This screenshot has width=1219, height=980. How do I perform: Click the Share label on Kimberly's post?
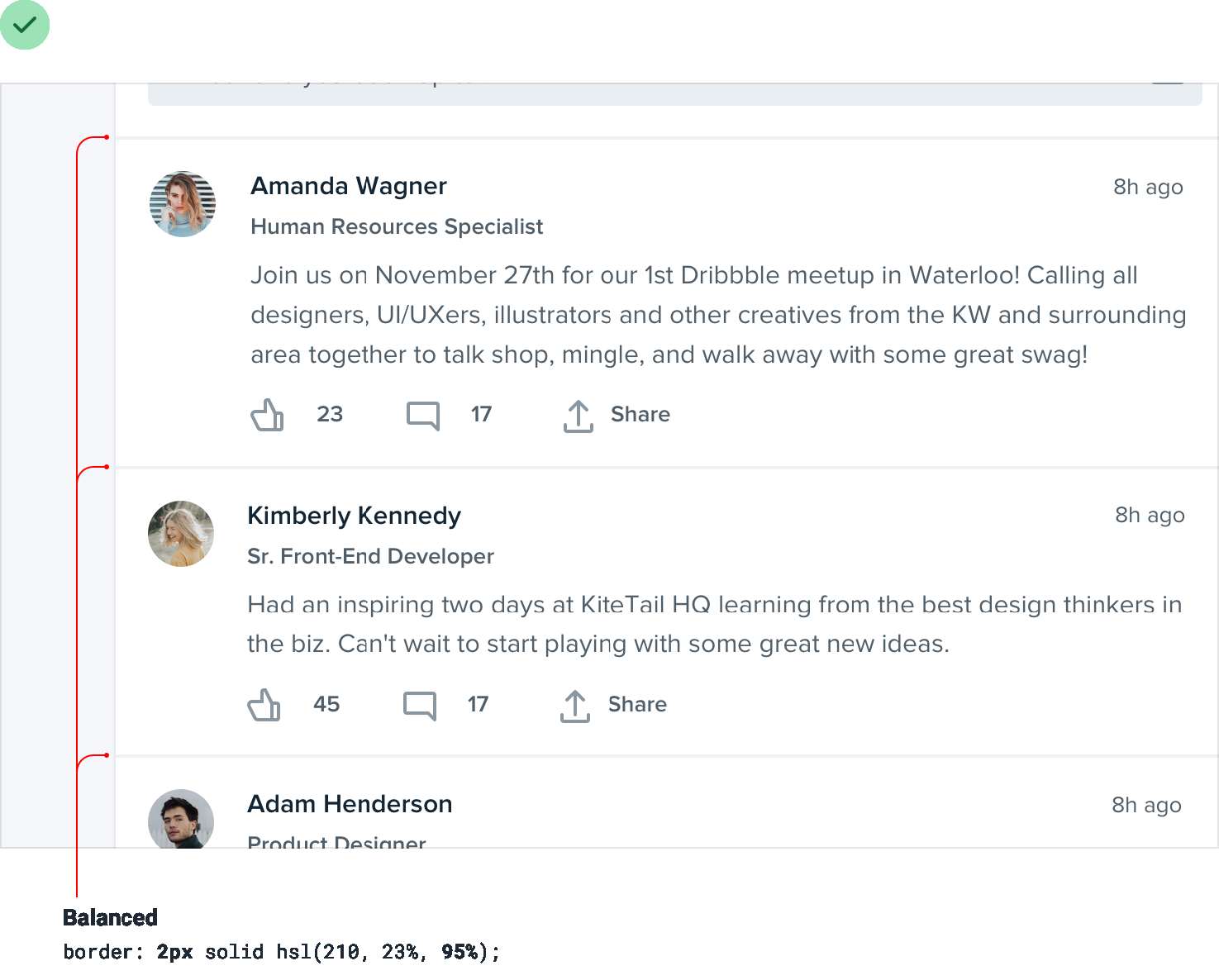tap(637, 704)
